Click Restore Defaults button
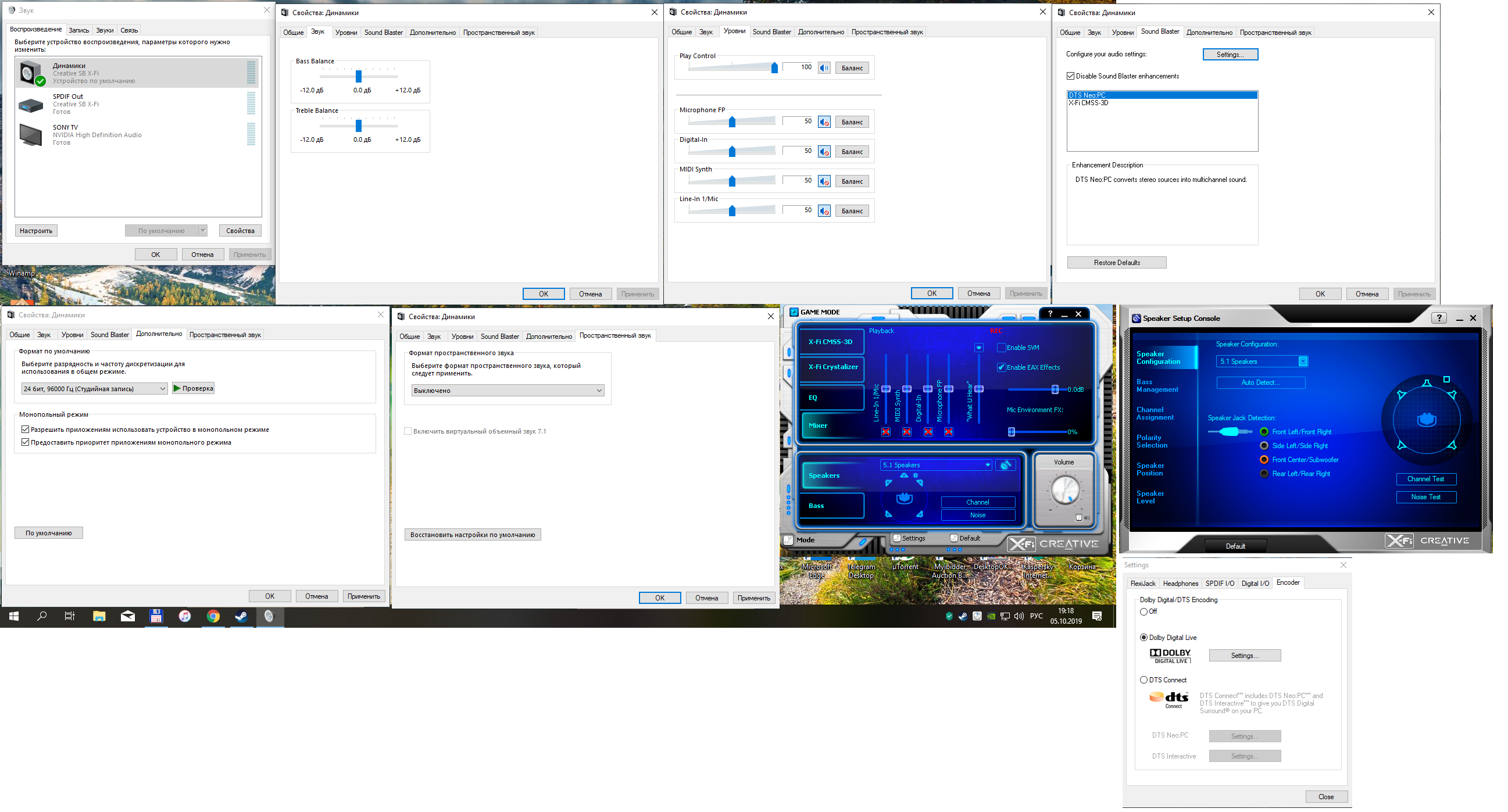Image resolution: width=1508 pixels, height=812 pixels. pyautogui.click(x=1116, y=263)
